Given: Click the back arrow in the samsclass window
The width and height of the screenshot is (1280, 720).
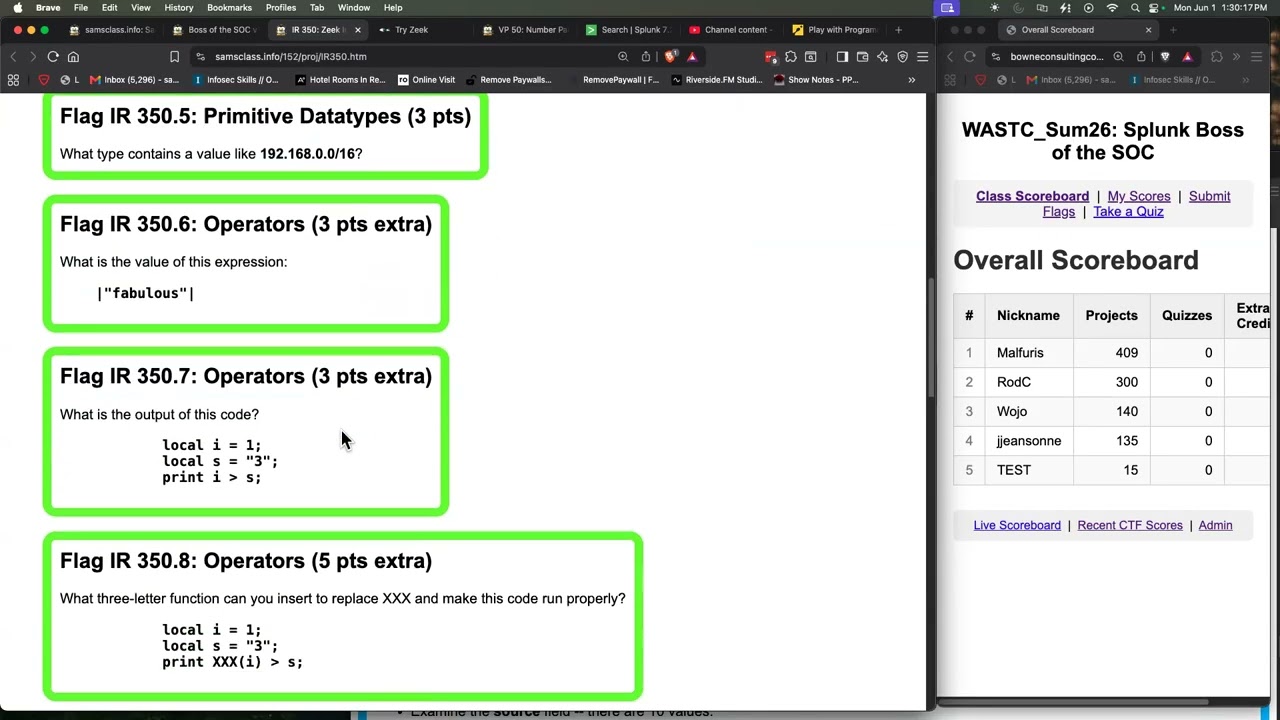Looking at the screenshot, I should (13, 57).
